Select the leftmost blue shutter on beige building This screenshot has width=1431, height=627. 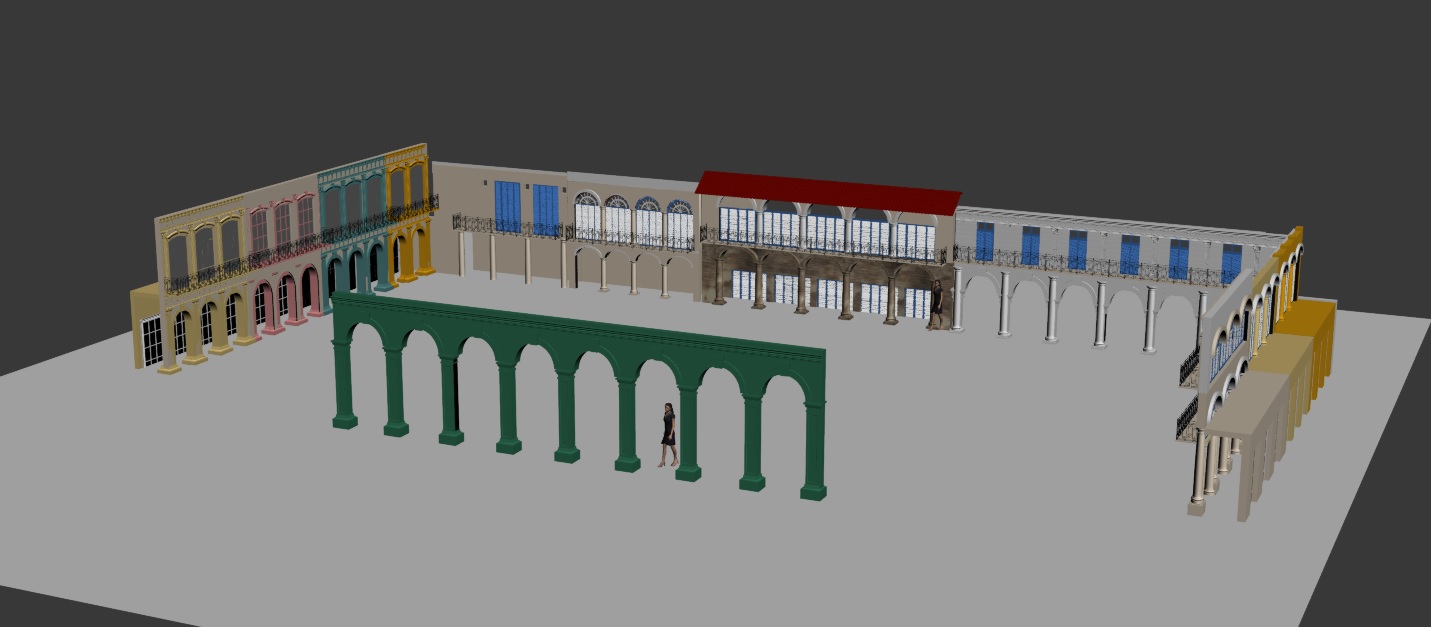(507, 207)
